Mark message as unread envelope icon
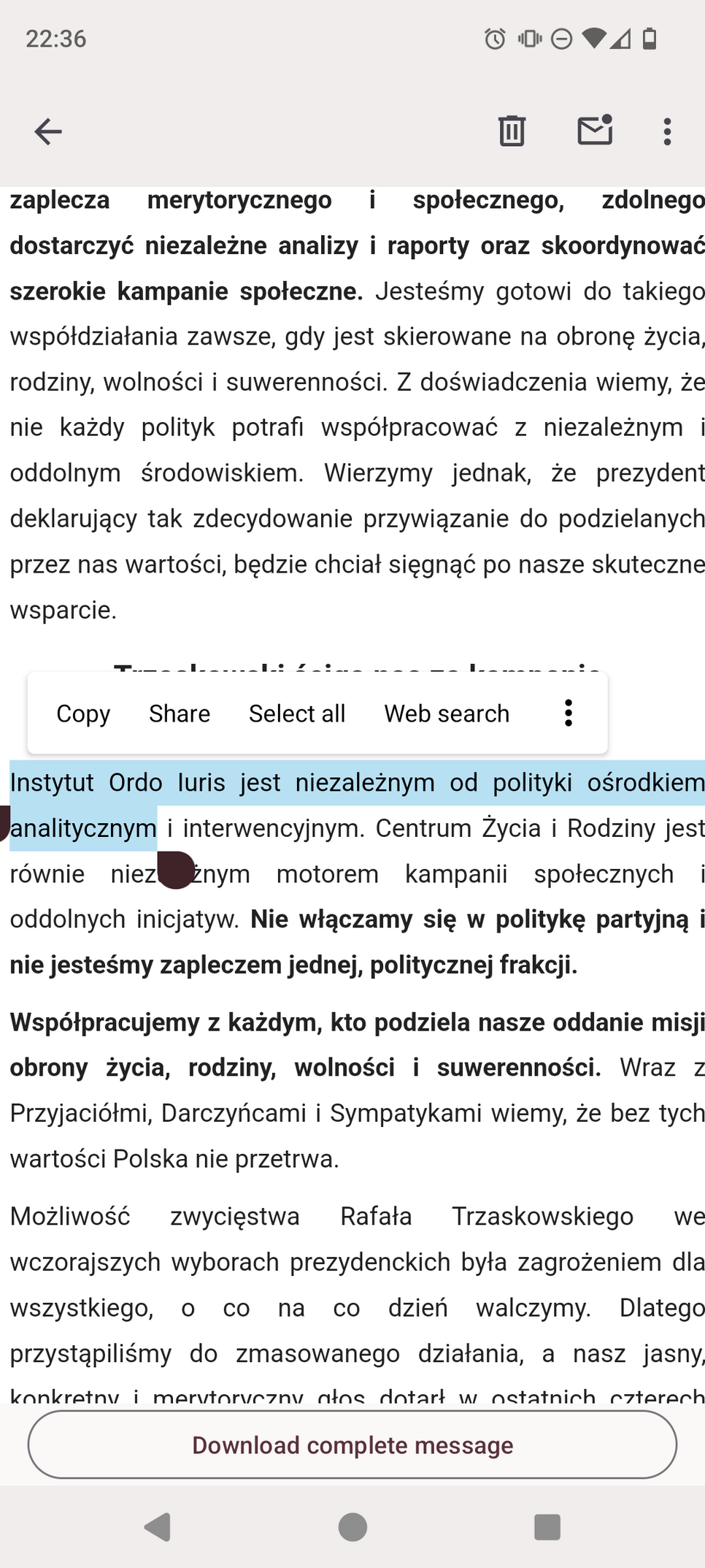This screenshot has width=705, height=1568. tap(595, 131)
